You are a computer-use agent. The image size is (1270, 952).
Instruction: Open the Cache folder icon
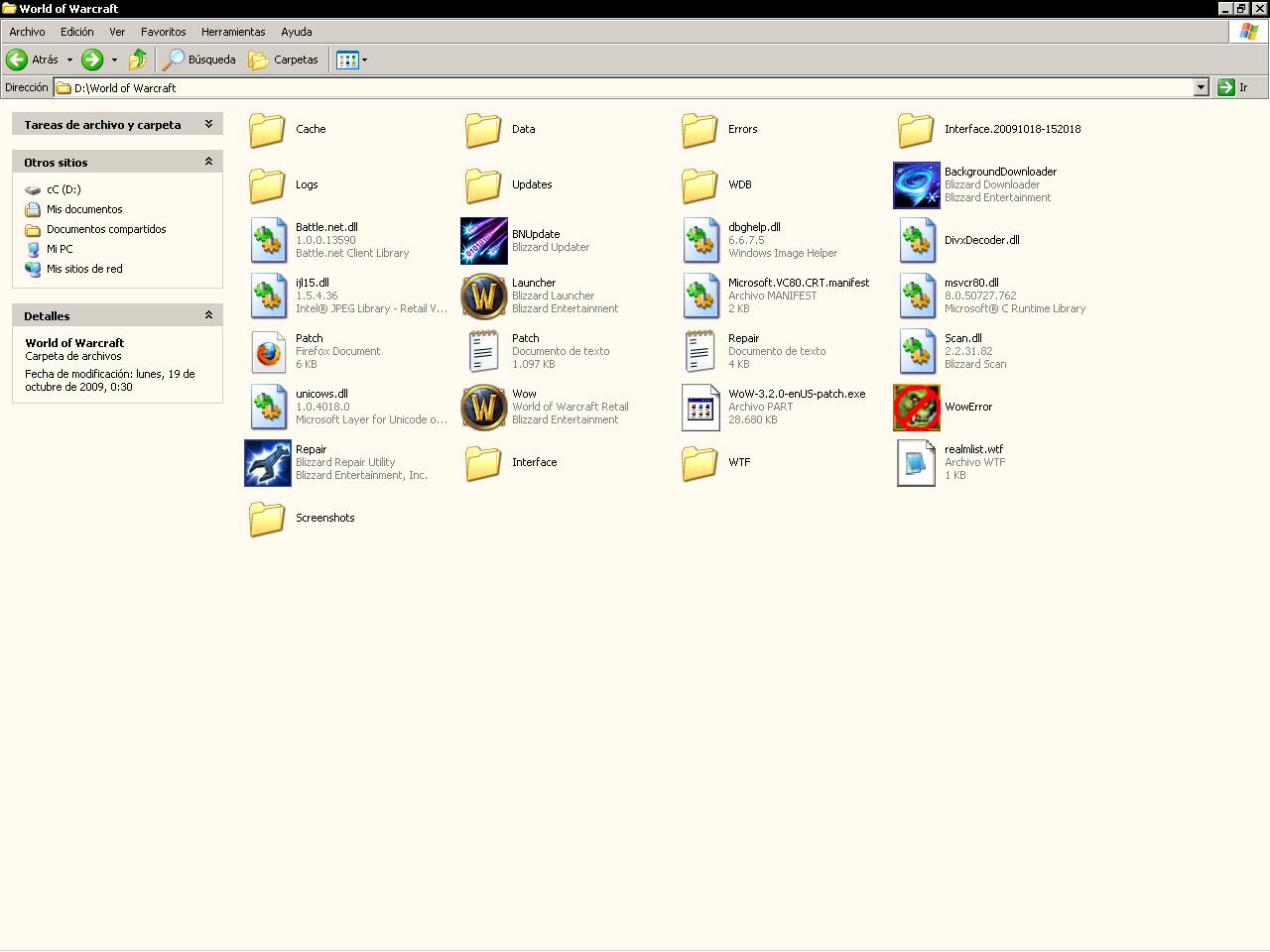(x=267, y=130)
